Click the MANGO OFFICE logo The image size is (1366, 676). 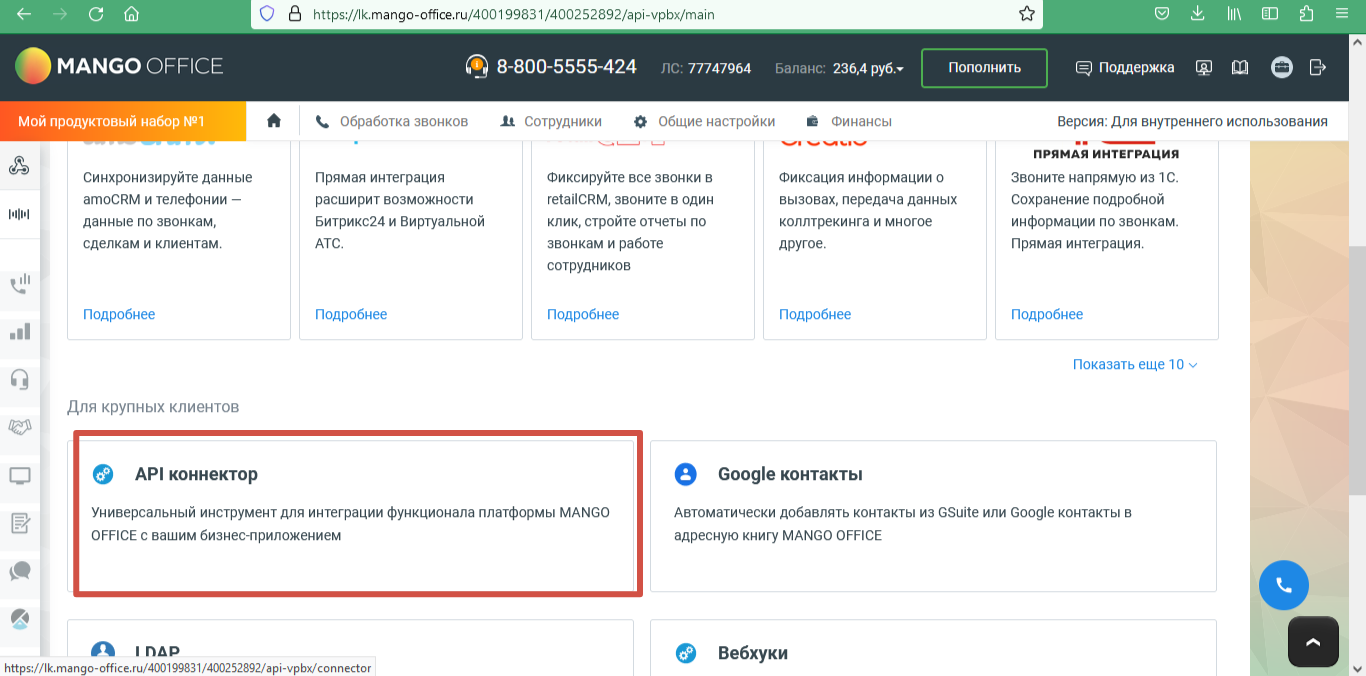coord(119,67)
